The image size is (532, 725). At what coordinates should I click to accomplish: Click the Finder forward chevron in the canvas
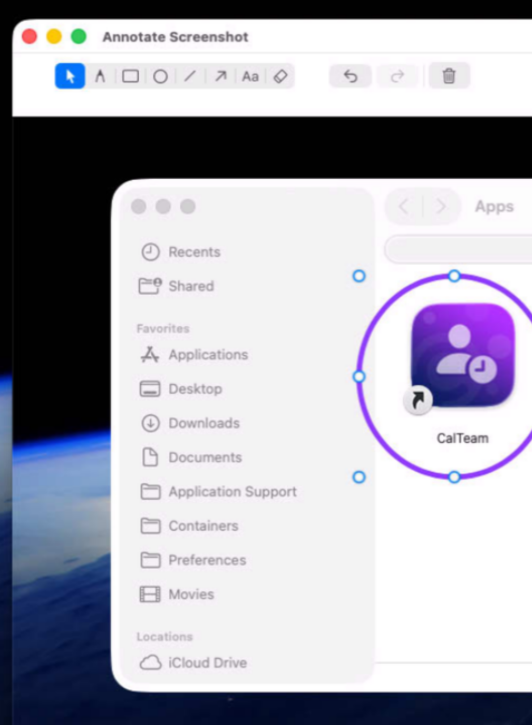[x=441, y=206]
